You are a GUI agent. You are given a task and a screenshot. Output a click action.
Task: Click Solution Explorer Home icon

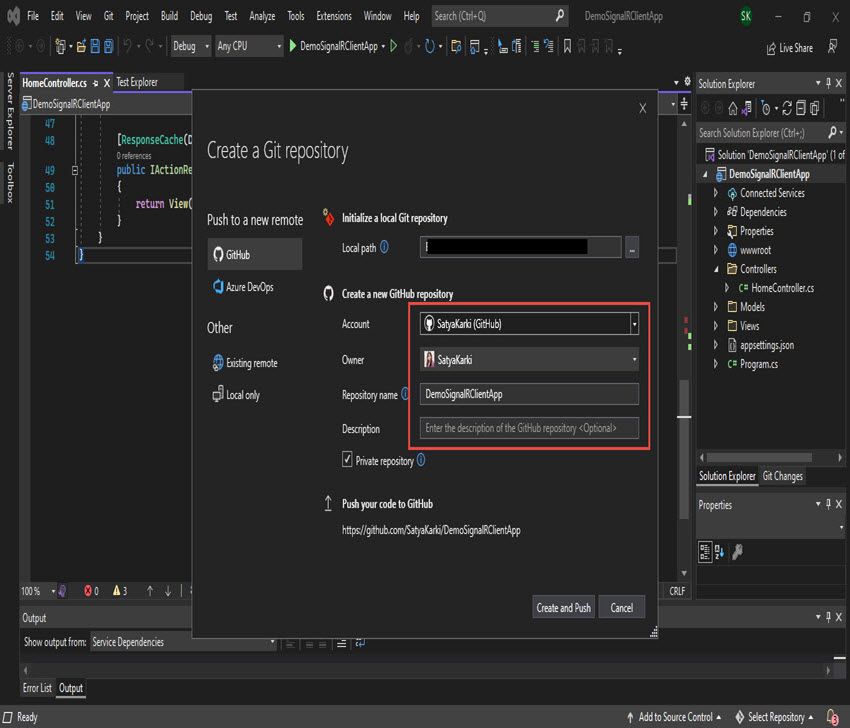[x=732, y=108]
